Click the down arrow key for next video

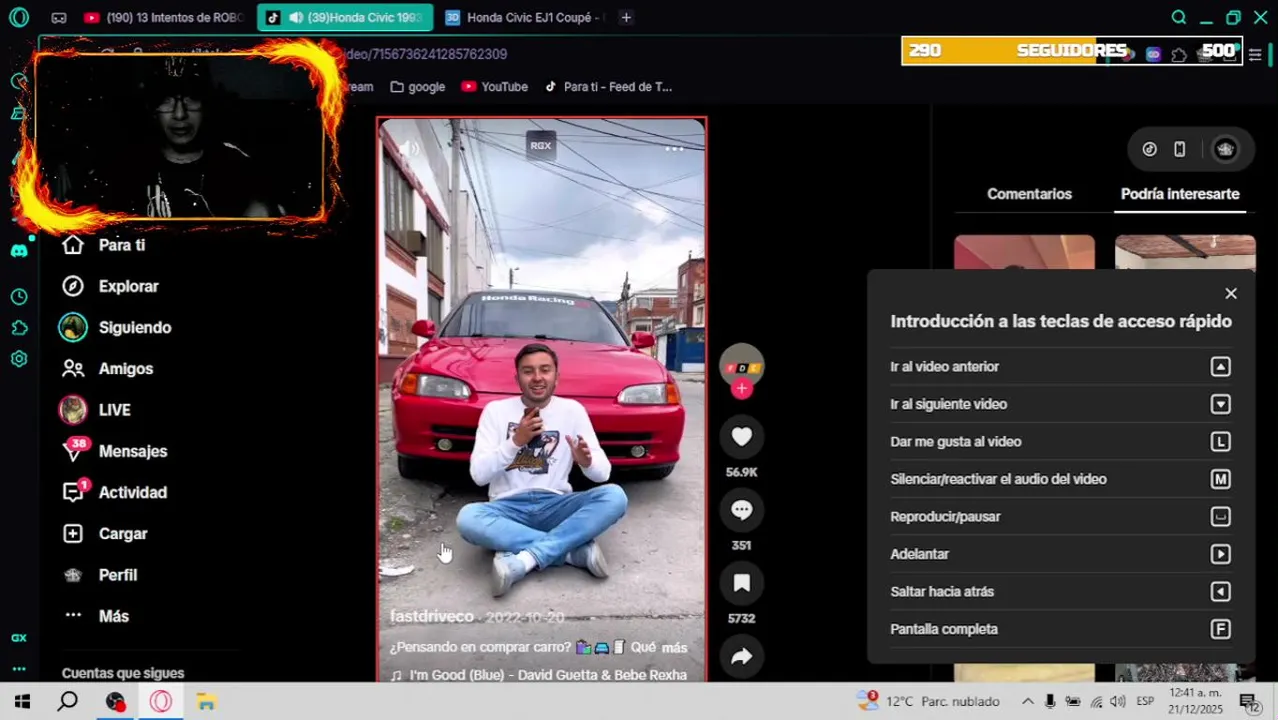point(1220,404)
